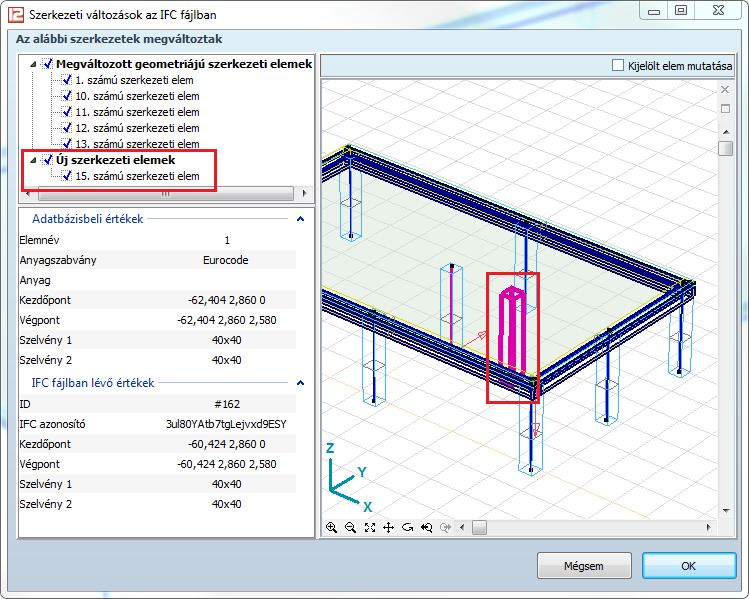The height and width of the screenshot is (599, 749).
Task: Select tree row 1. számú szerkezeti elem
Action: (134, 80)
